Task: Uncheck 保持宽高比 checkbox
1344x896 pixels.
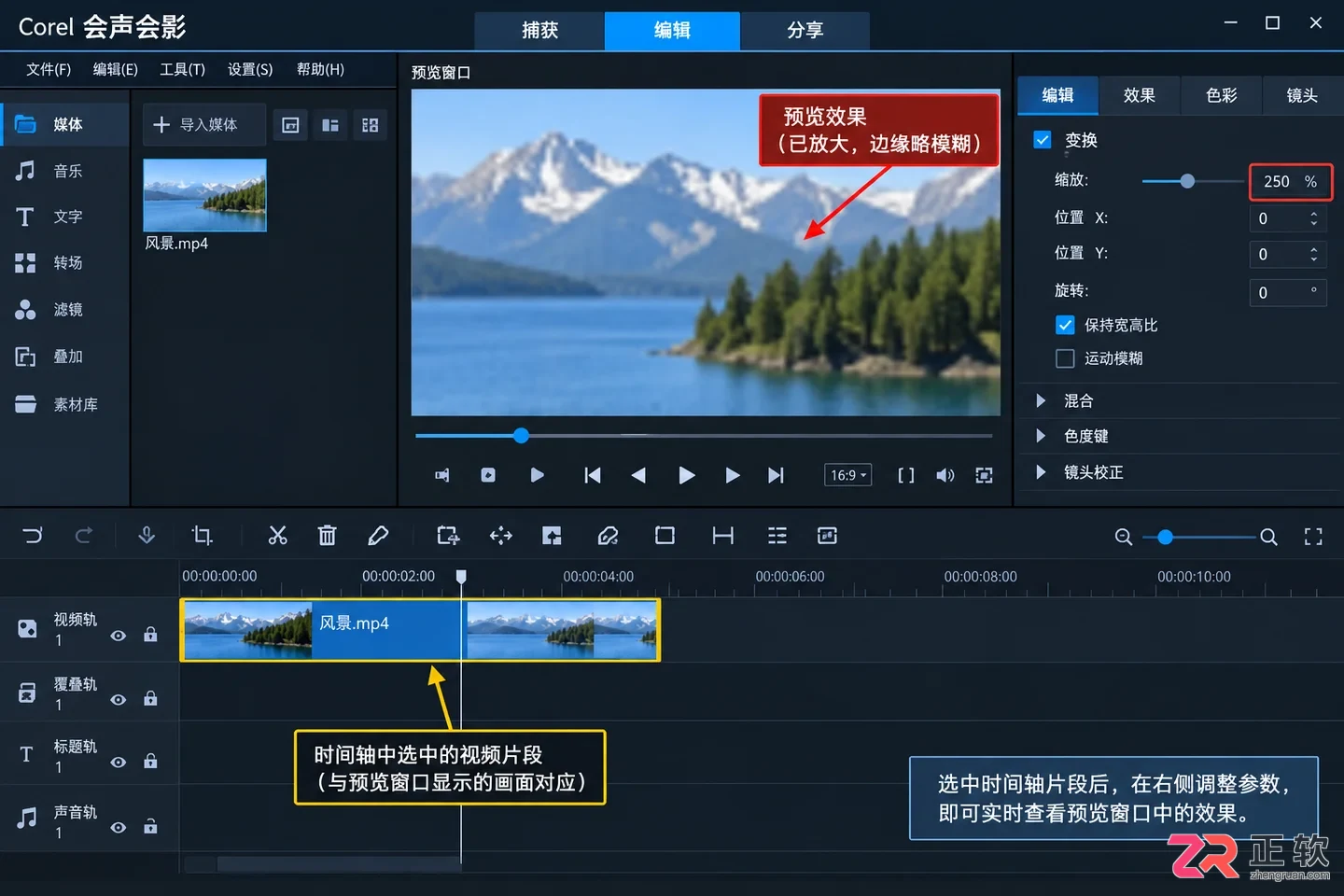Action: pyautogui.click(x=1065, y=325)
